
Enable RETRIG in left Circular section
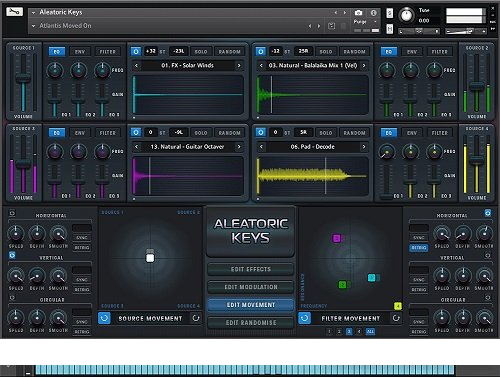click(x=82, y=332)
